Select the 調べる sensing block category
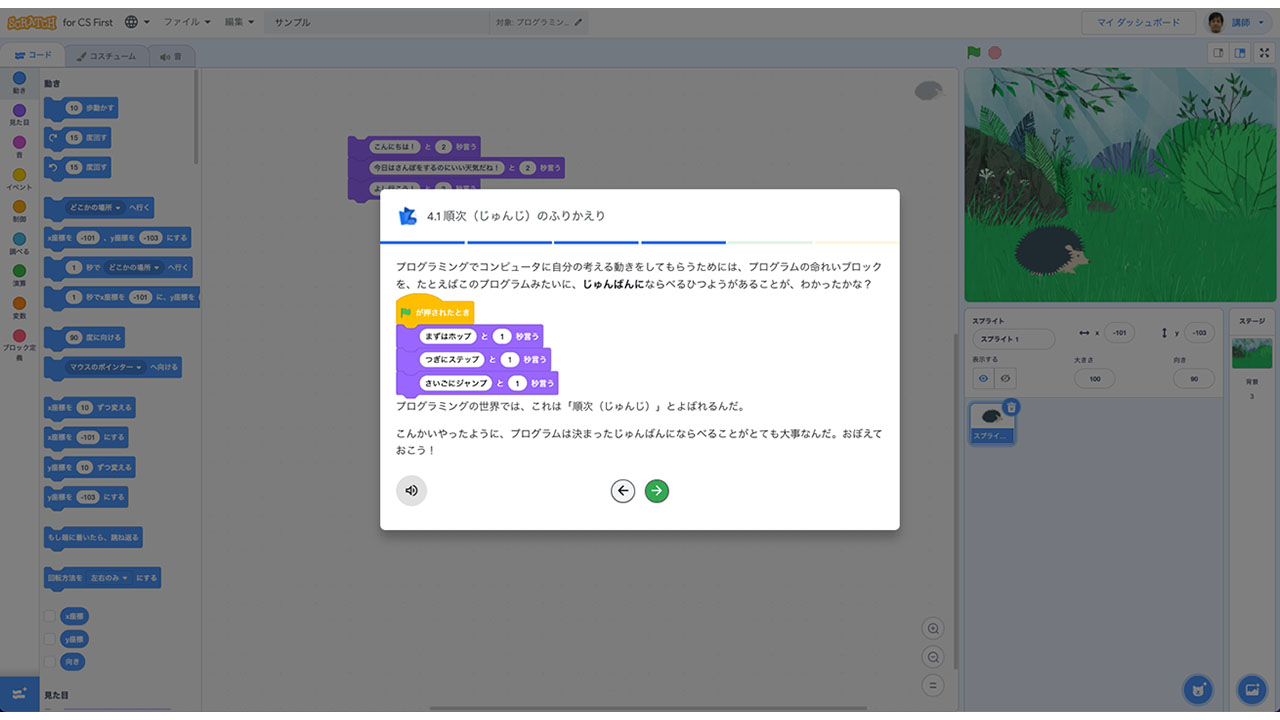Viewport: 1280px width, 720px height. [x=19, y=244]
